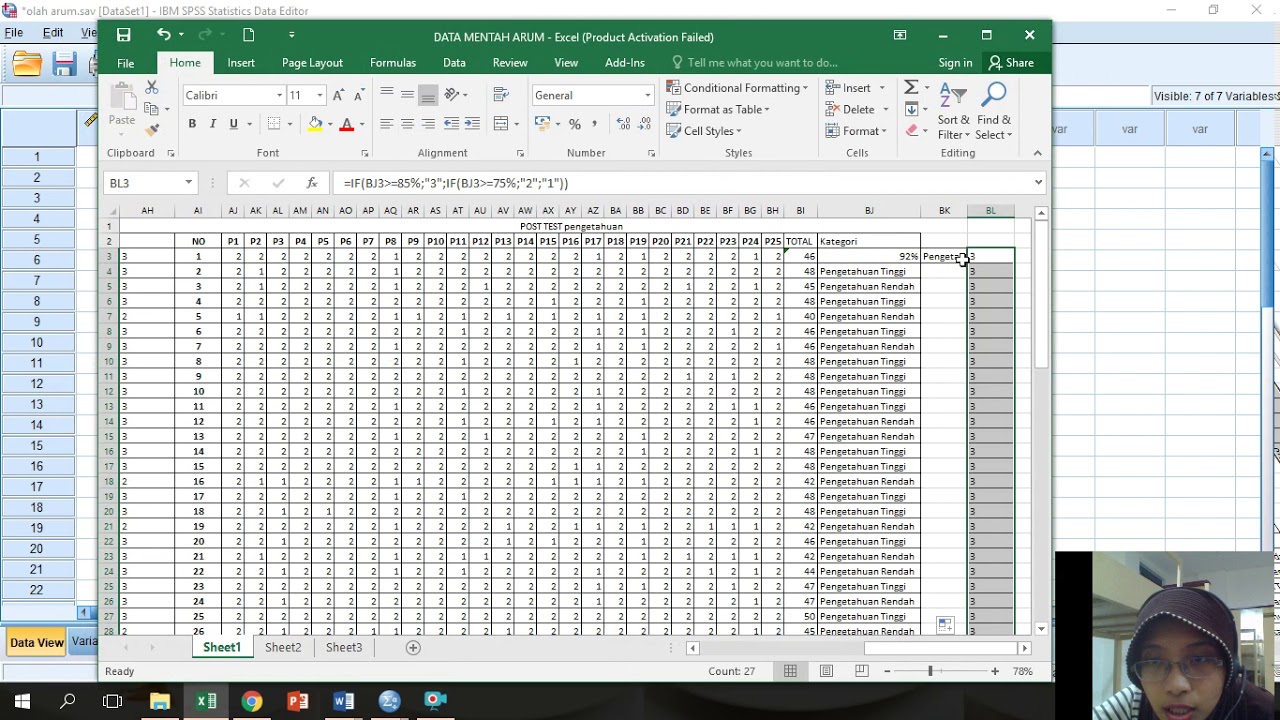Viewport: 1280px width, 720px height.
Task: Click the Align Right icon
Action: [428, 124]
